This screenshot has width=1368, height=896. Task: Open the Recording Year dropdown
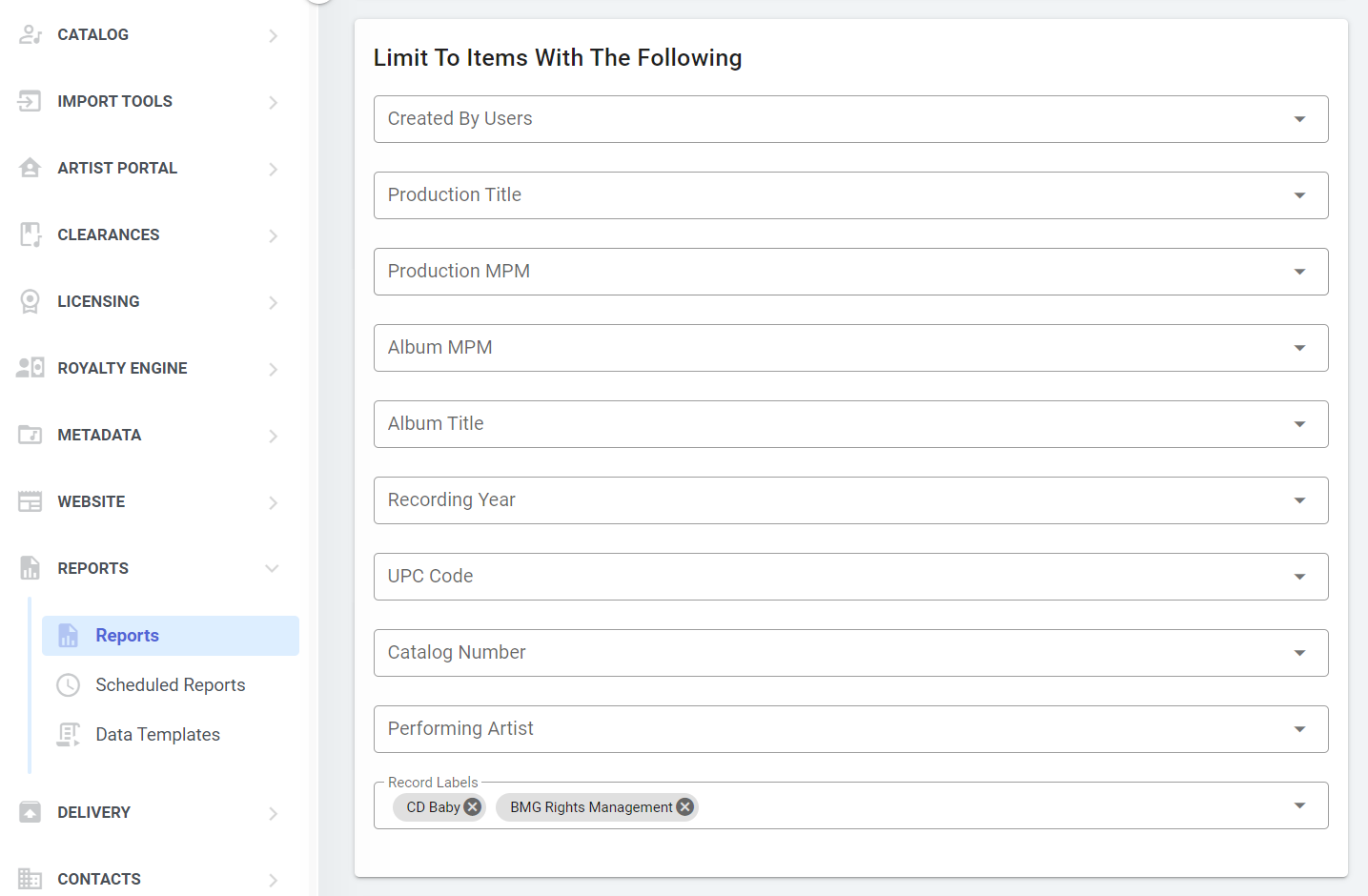(x=1299, y=500)
